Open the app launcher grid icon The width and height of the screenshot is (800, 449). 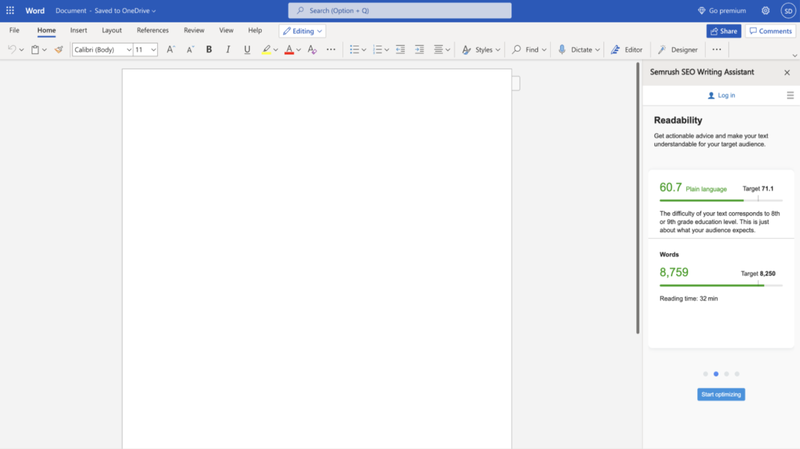tap(10, 10)
